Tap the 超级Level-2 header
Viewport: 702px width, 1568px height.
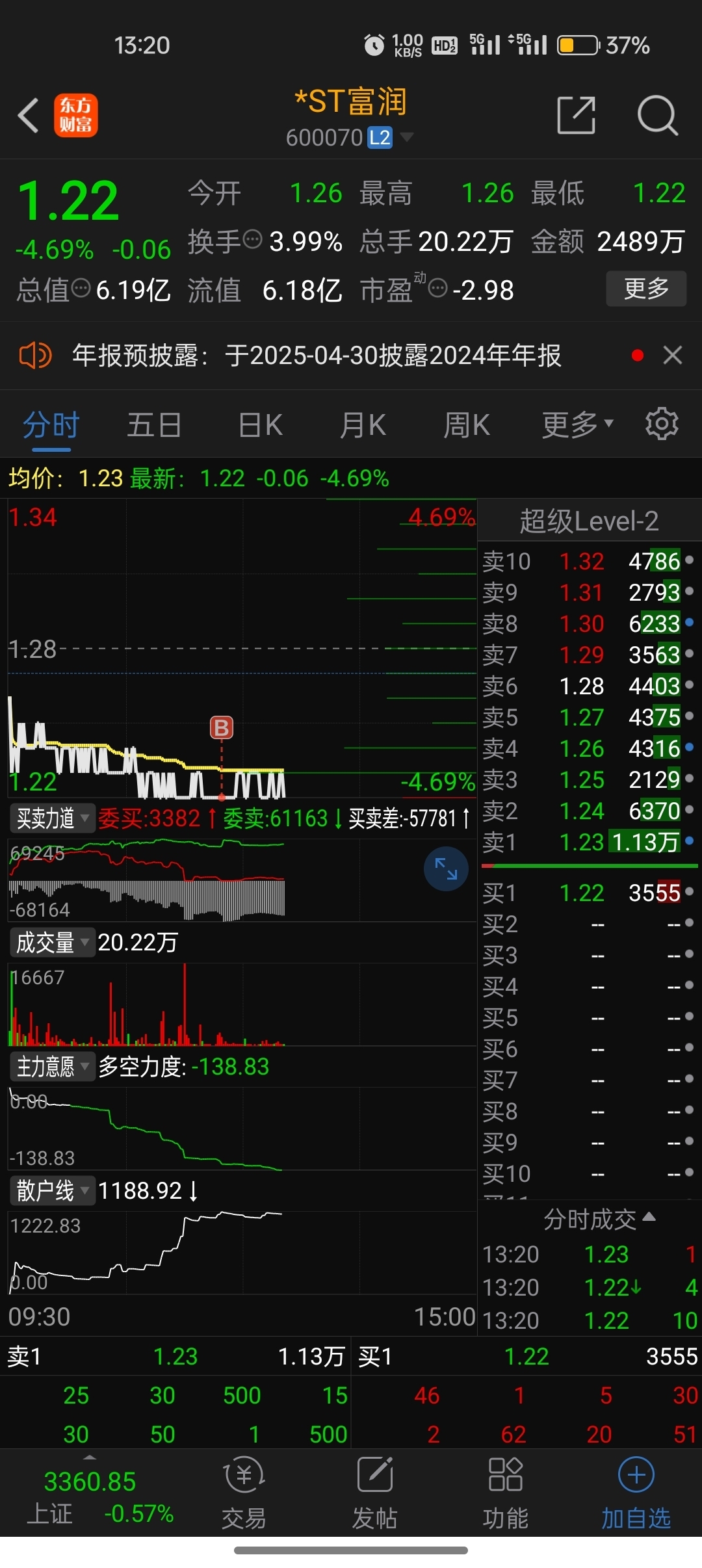click(x=589, y=521)
